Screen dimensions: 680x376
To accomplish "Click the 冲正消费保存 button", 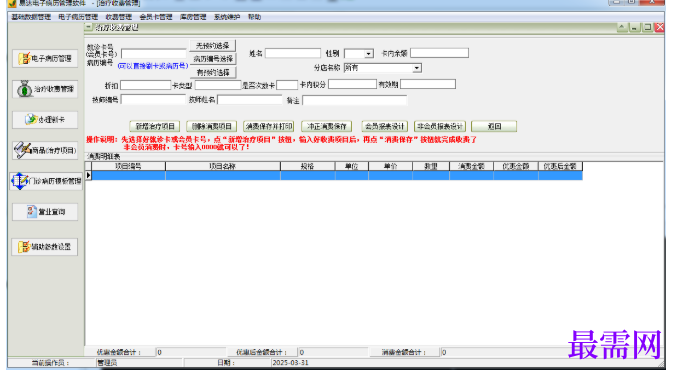I will tap(327, 127).
